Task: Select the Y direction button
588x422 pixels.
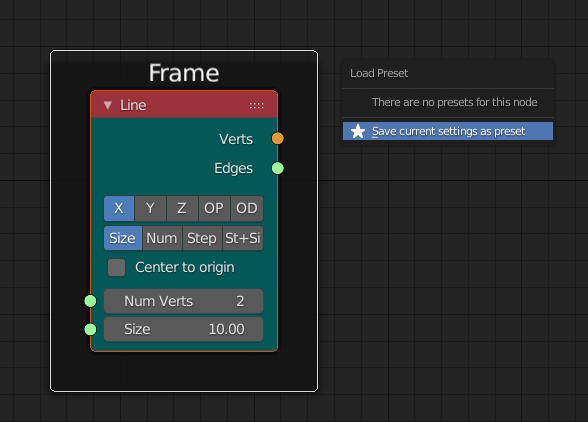Action: (150, 208)
